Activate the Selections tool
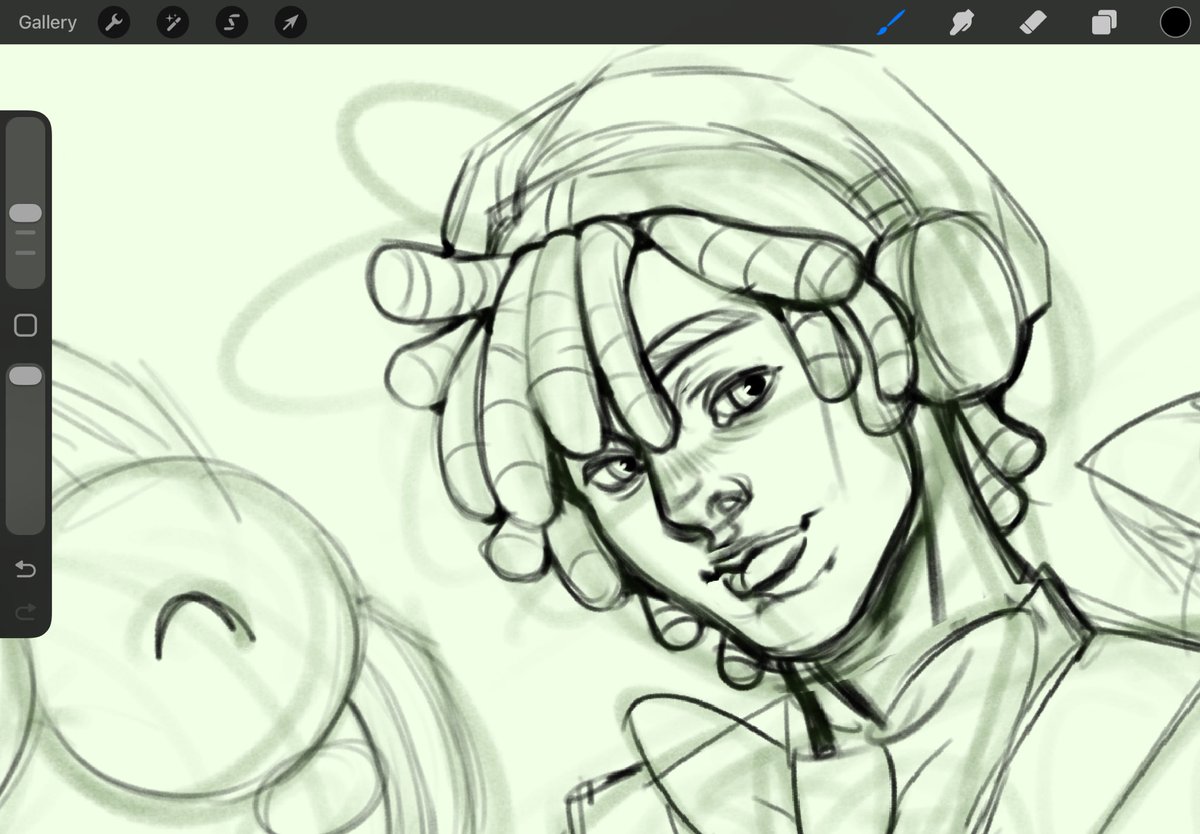This screenshot has height=834, width=1200. click(x=231, y=22)
